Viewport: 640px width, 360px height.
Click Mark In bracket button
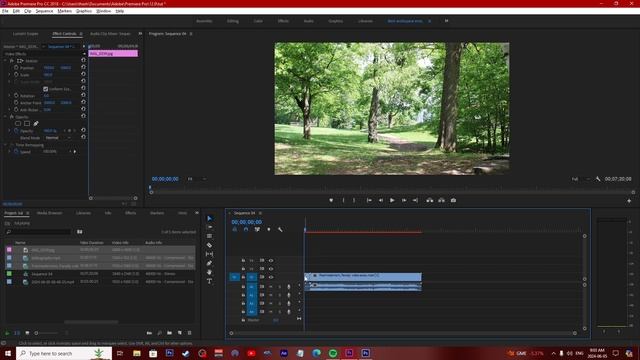tap(343, 200)
